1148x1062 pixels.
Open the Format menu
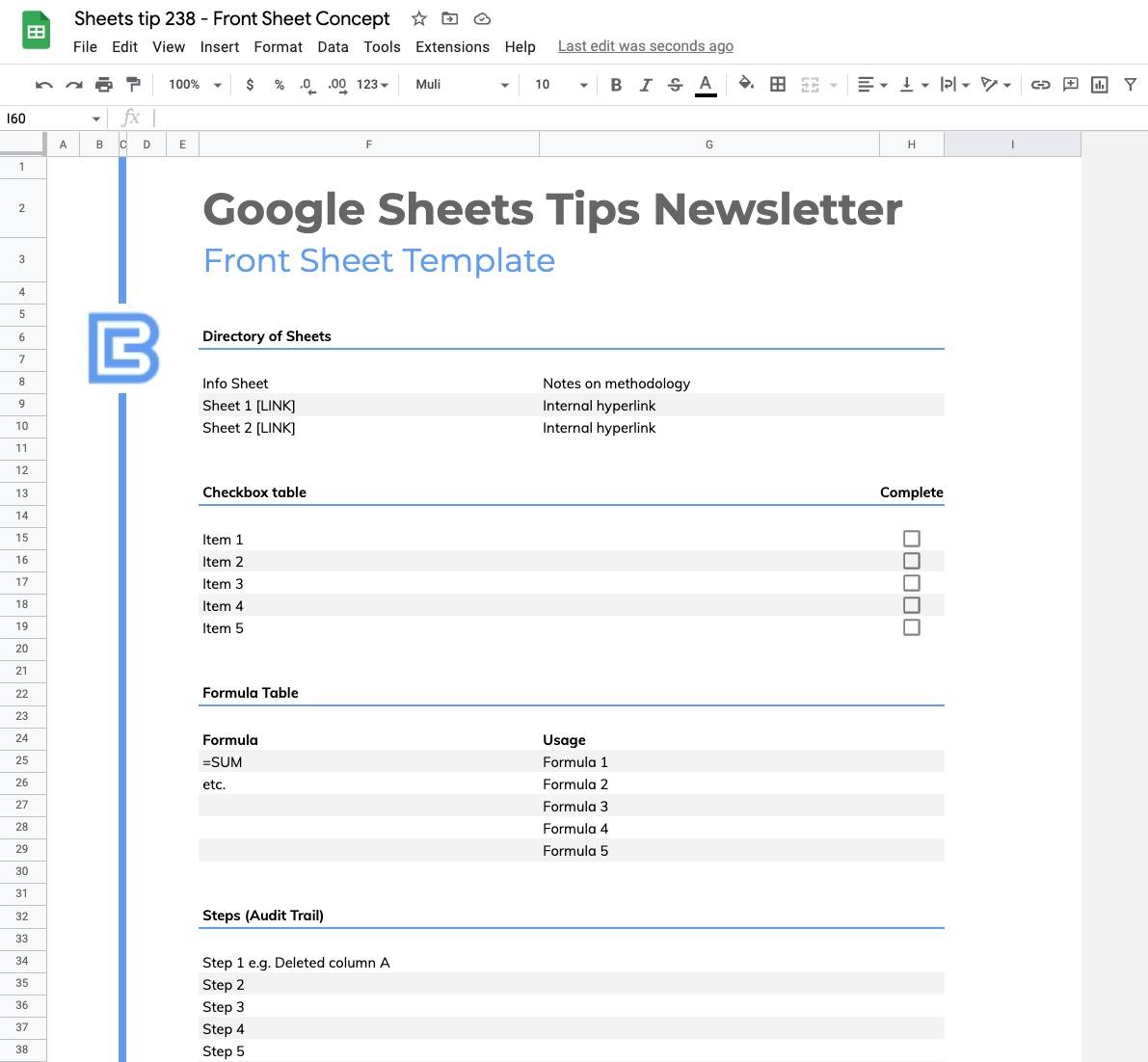279,47
